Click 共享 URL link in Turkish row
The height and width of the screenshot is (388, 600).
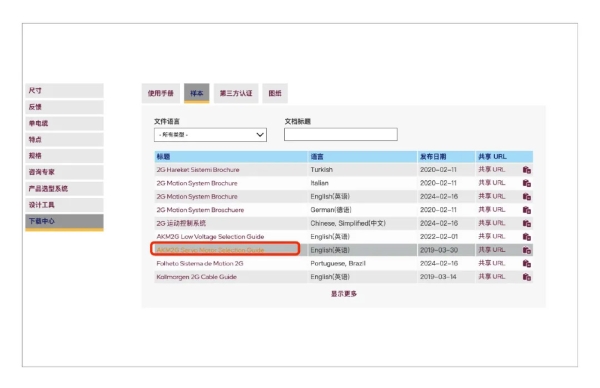click(x=492, y=170)
